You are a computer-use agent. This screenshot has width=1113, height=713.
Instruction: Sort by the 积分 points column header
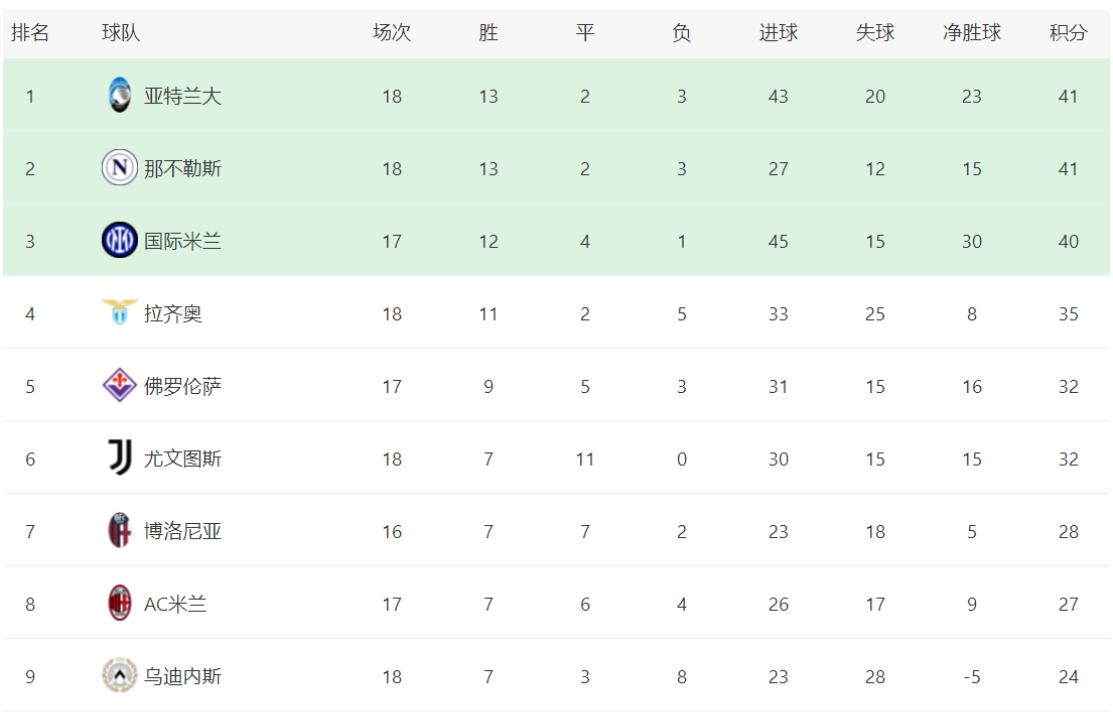(1068, 33)
